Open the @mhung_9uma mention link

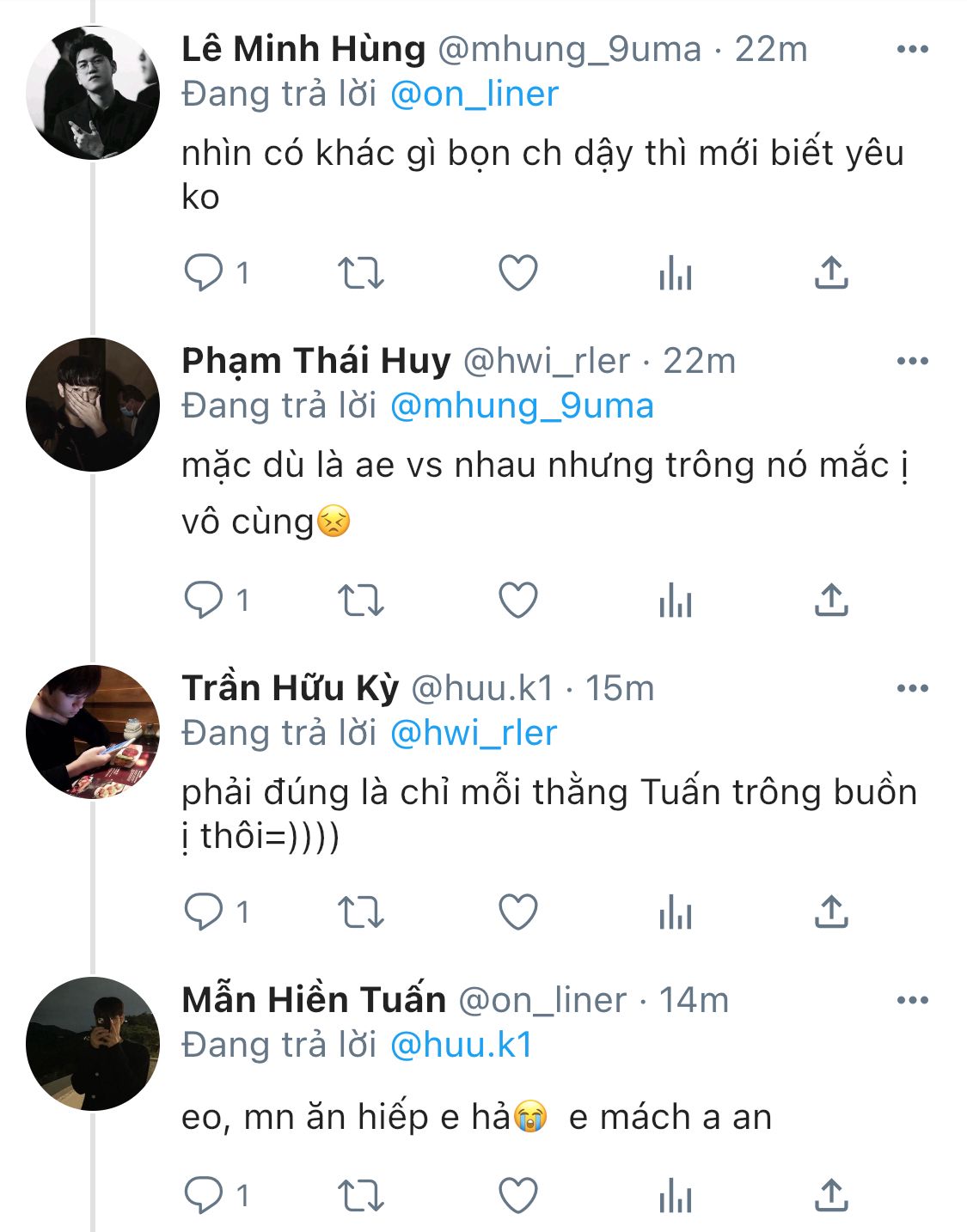522,406
